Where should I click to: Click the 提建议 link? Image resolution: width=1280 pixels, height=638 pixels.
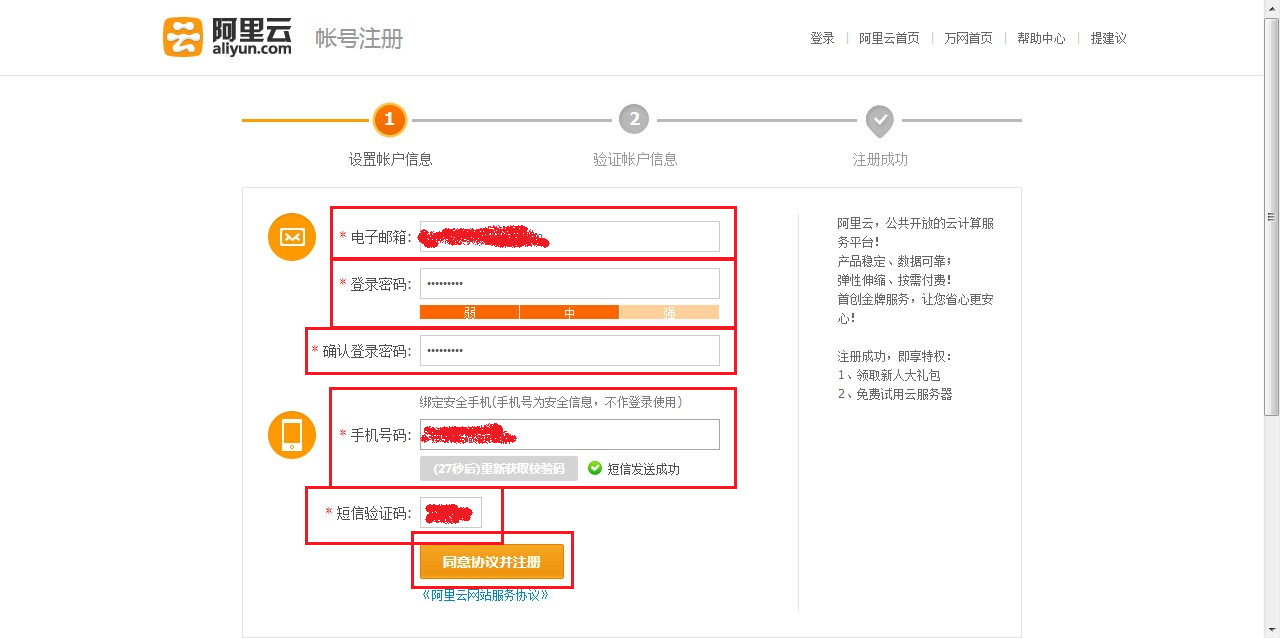(x=1107, y=37)
